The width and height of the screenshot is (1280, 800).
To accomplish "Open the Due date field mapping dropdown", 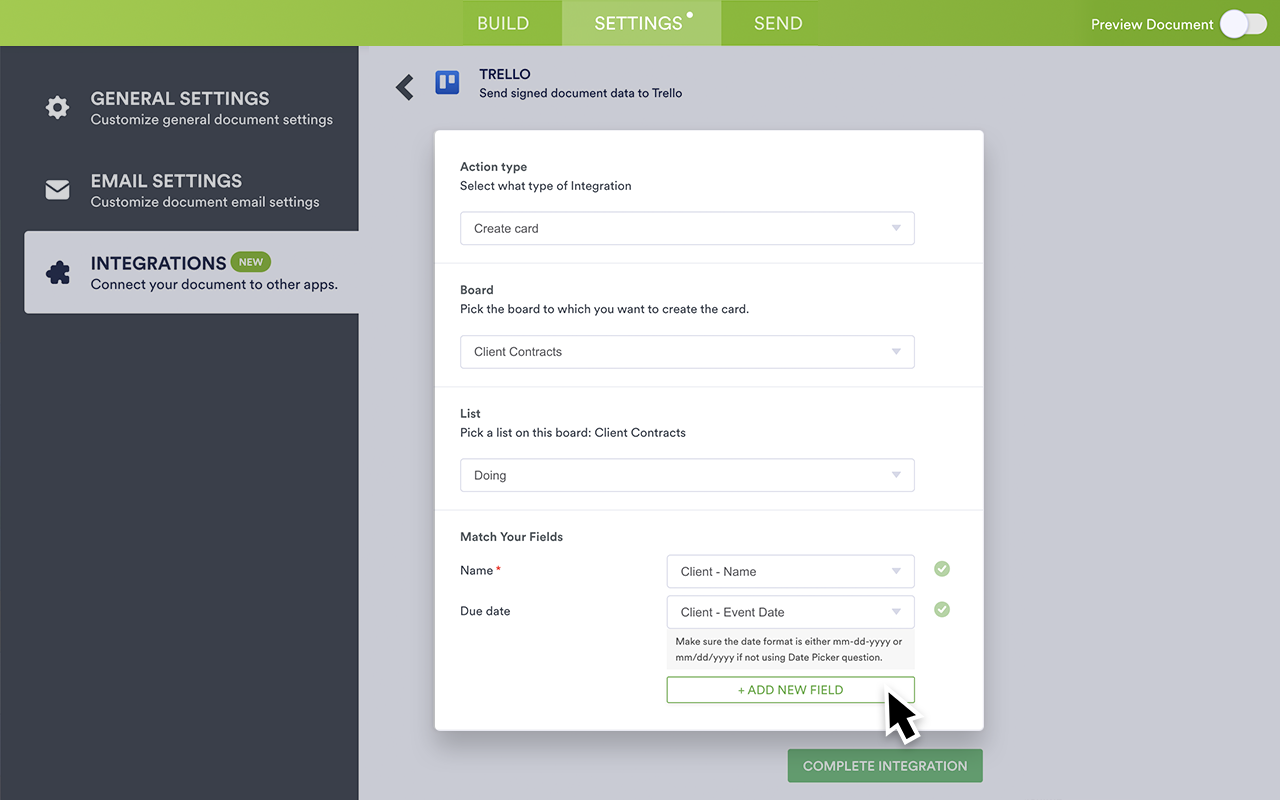I will [790, 611].
